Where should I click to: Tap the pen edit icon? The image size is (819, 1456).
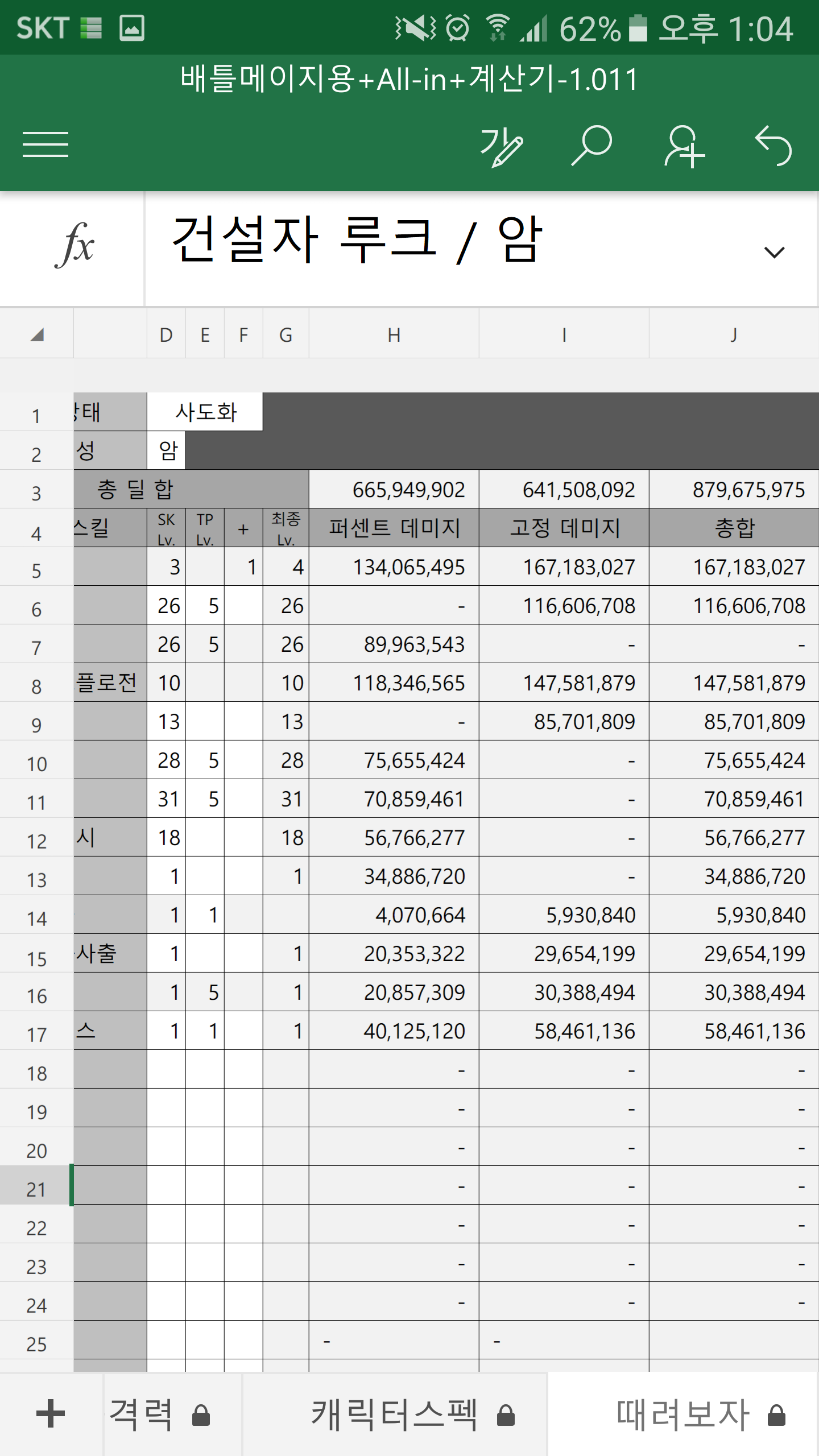click(x=501, y=147)
